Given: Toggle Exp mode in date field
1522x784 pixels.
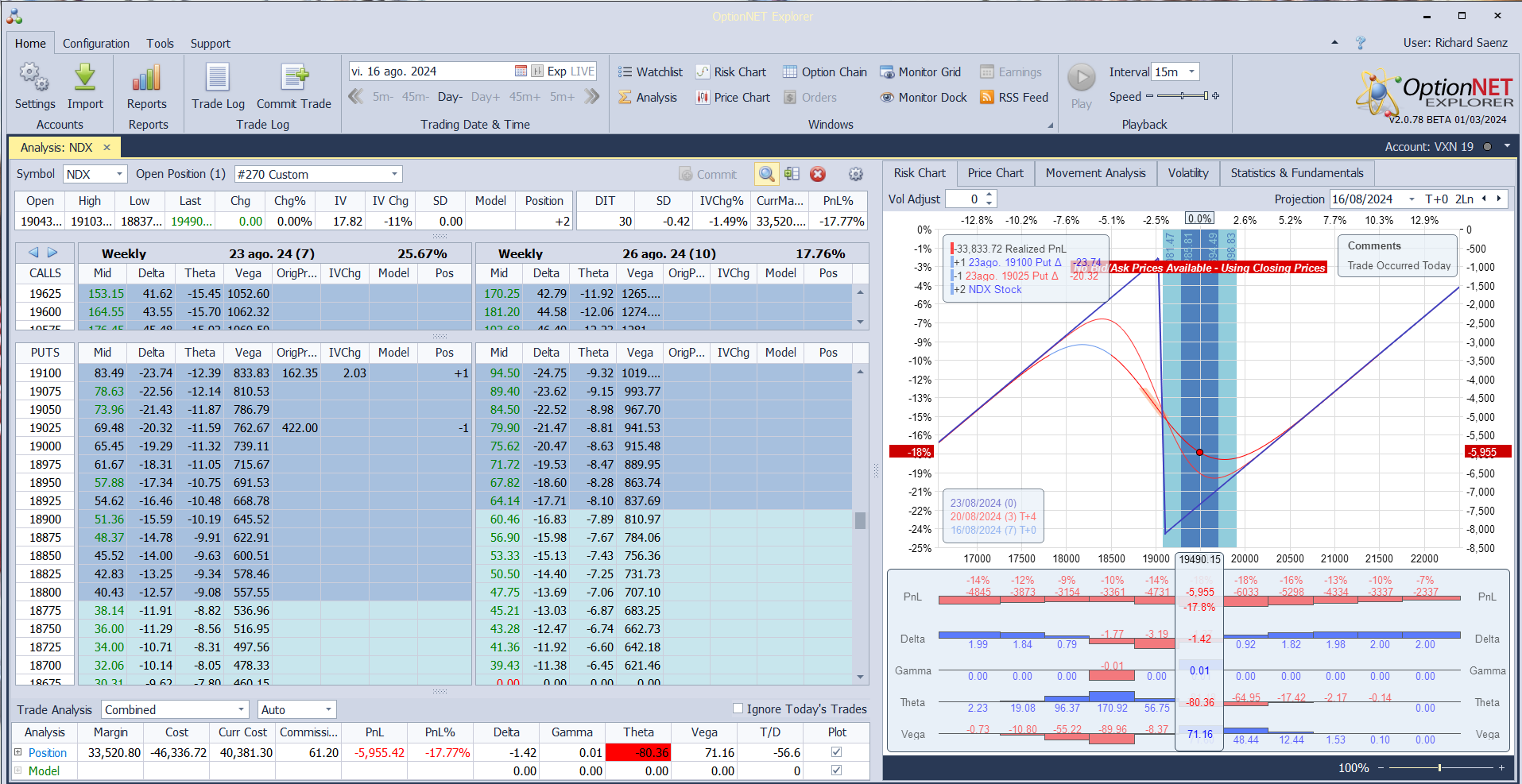Looking at the screenshot, I should [x=557, y=71].
